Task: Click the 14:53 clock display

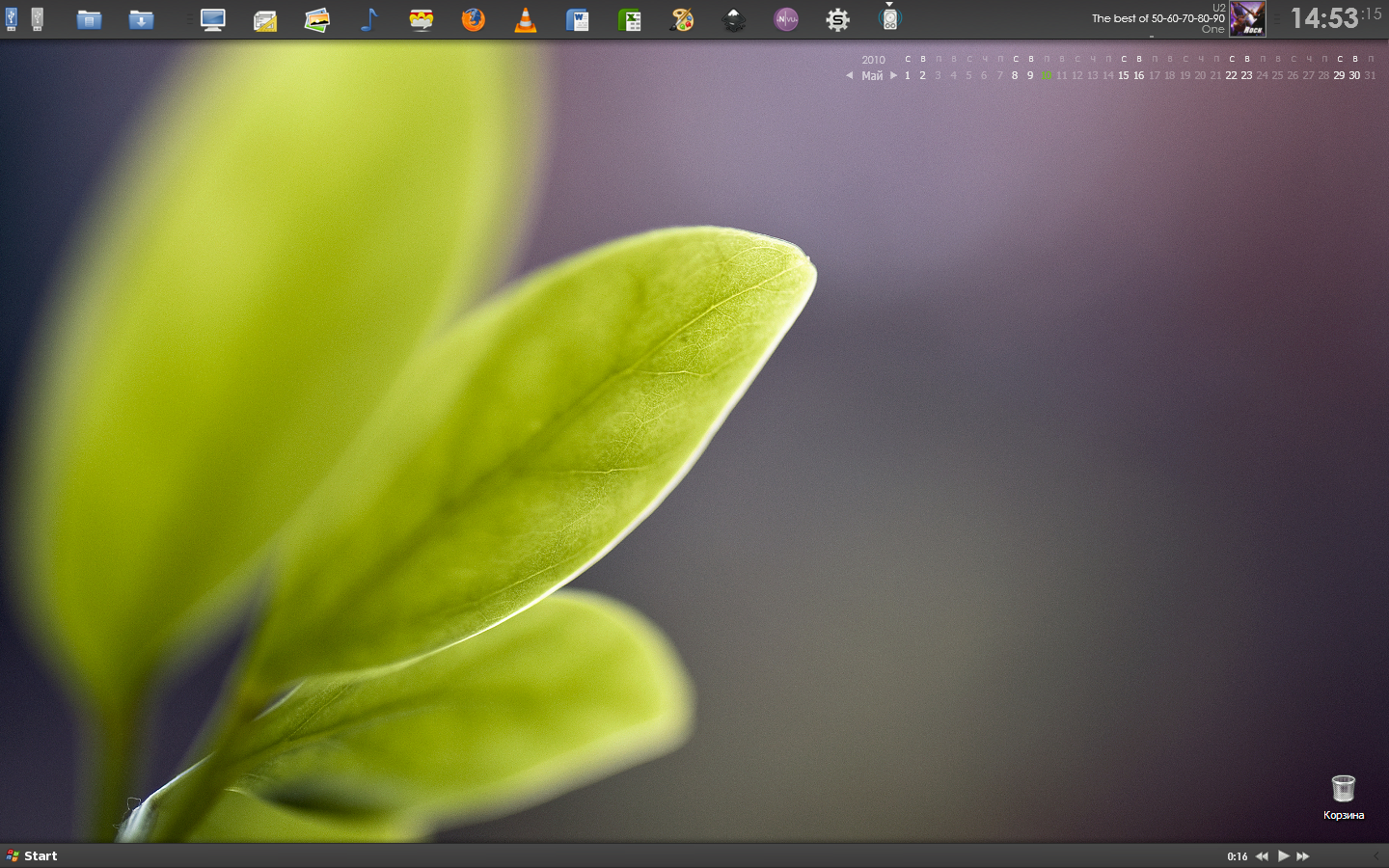Action: coord(1324,18)
